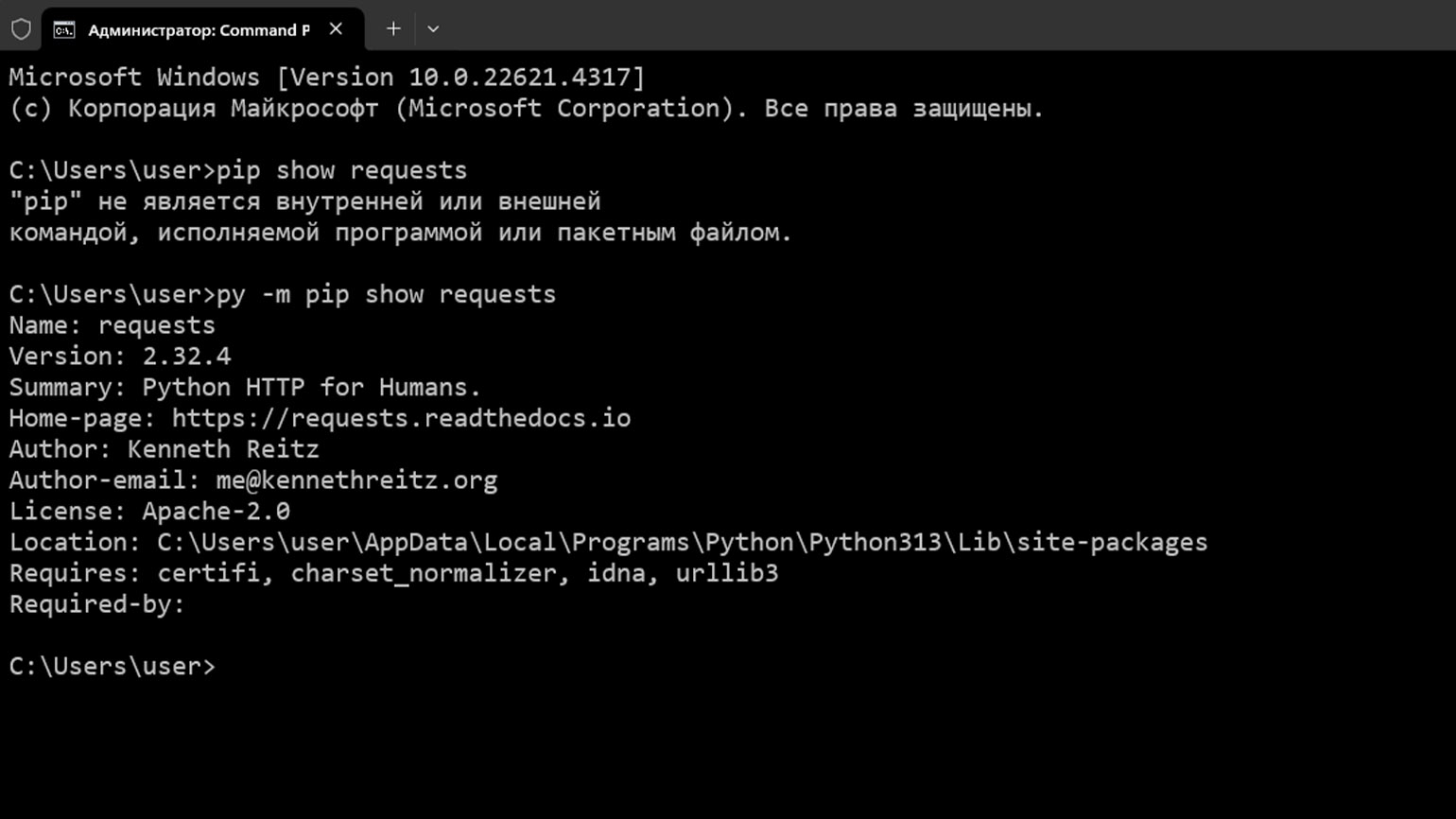Click the urllib3 dependency name

point(727,573)
